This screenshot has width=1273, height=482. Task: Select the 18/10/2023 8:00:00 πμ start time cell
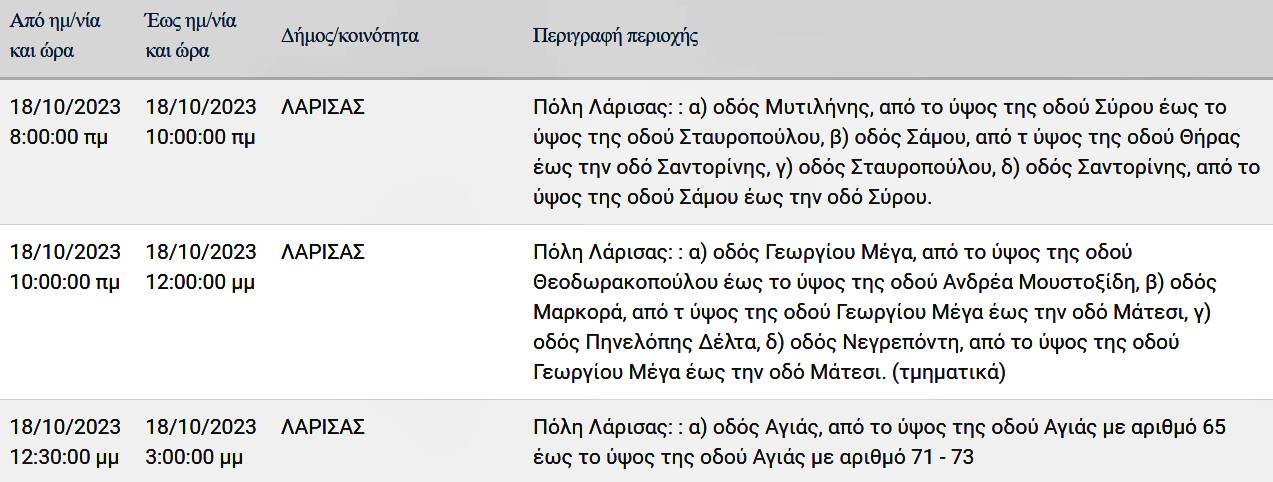point(65,122)
